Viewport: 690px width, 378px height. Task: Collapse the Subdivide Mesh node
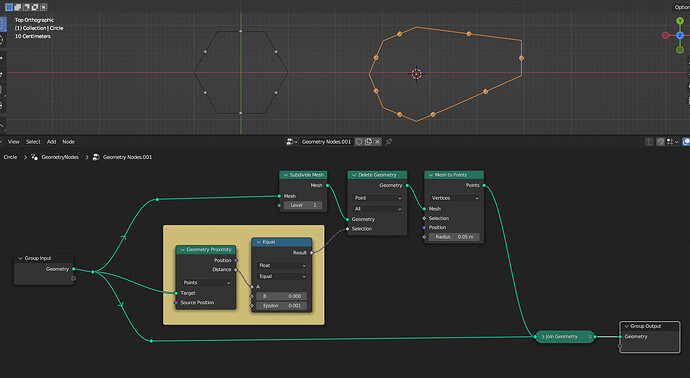point(286,175)
